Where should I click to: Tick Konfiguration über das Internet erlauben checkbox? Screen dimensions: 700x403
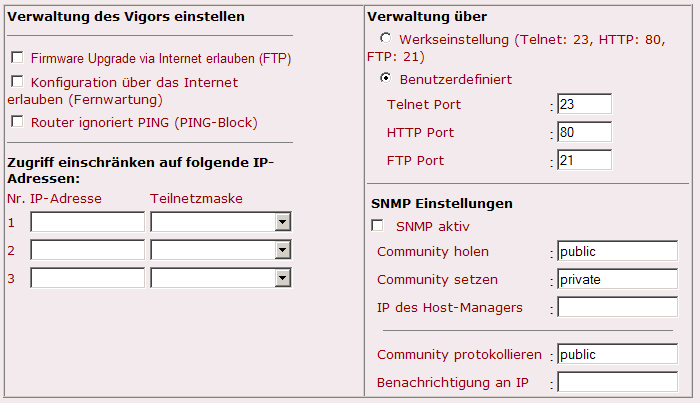(x=17, y=81)
